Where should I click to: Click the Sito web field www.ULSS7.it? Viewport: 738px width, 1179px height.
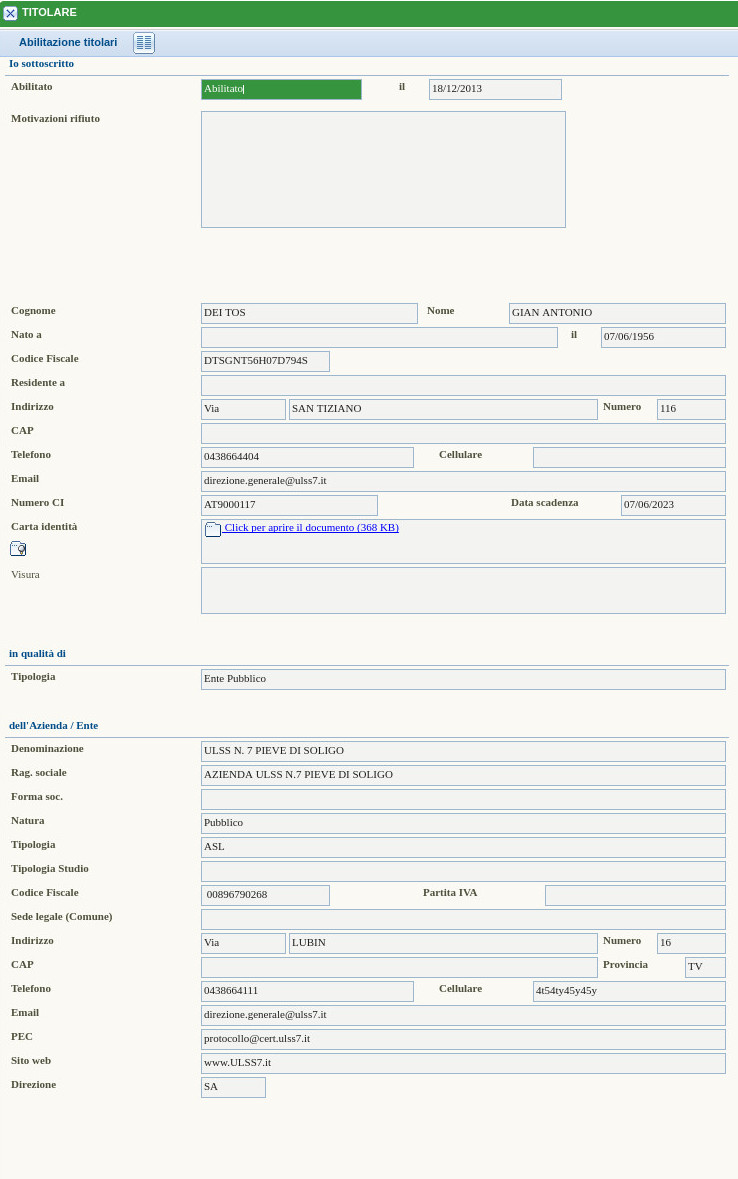coord(463,1063)
